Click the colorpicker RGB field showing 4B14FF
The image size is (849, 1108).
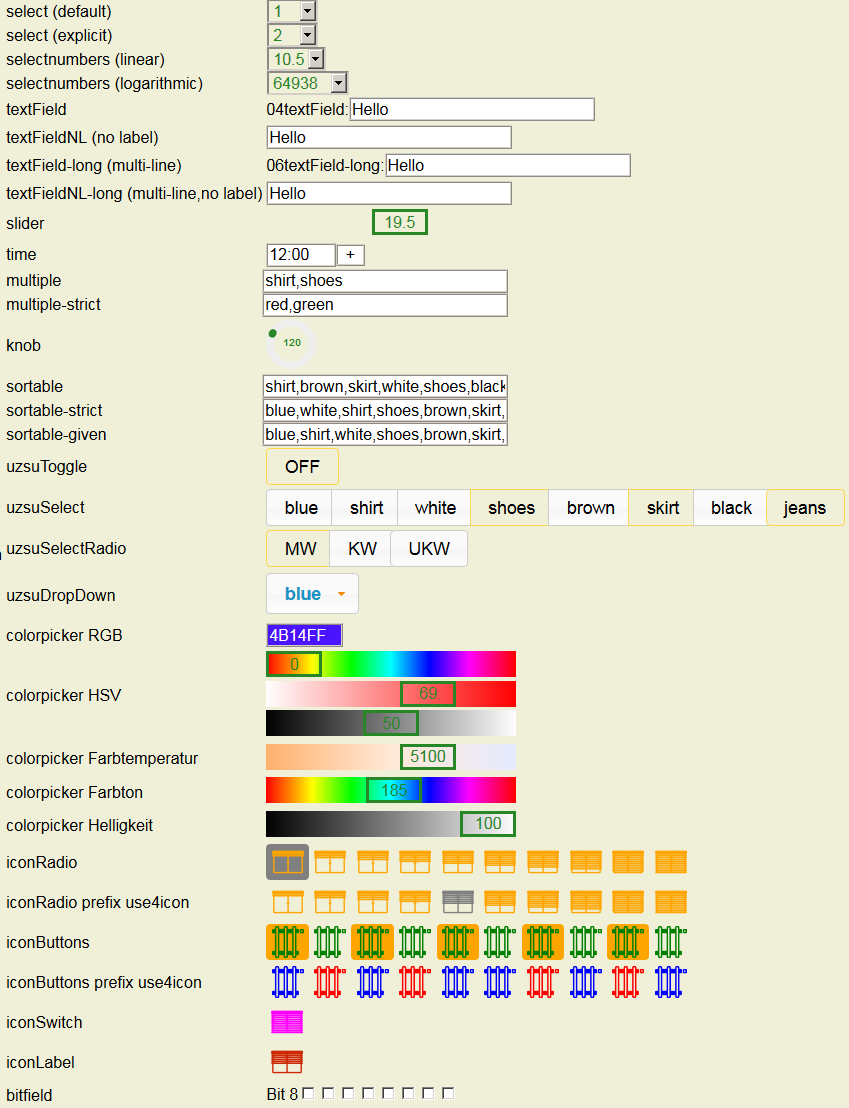304,636
